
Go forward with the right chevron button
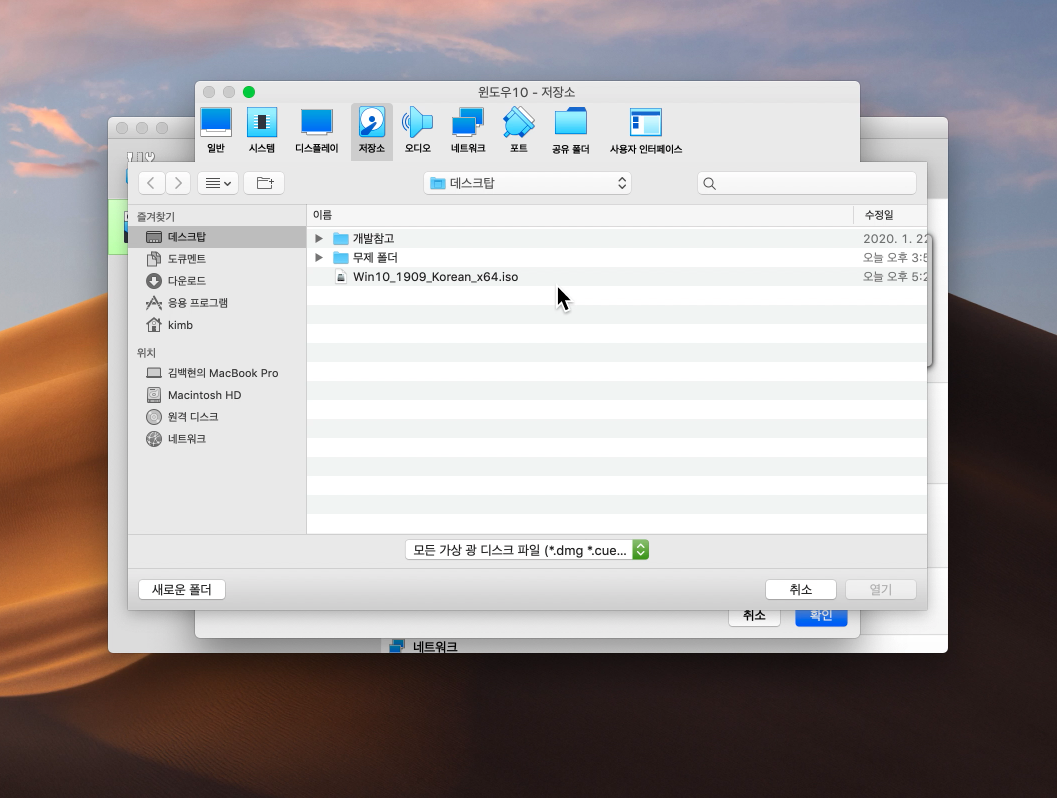[177, 183]
